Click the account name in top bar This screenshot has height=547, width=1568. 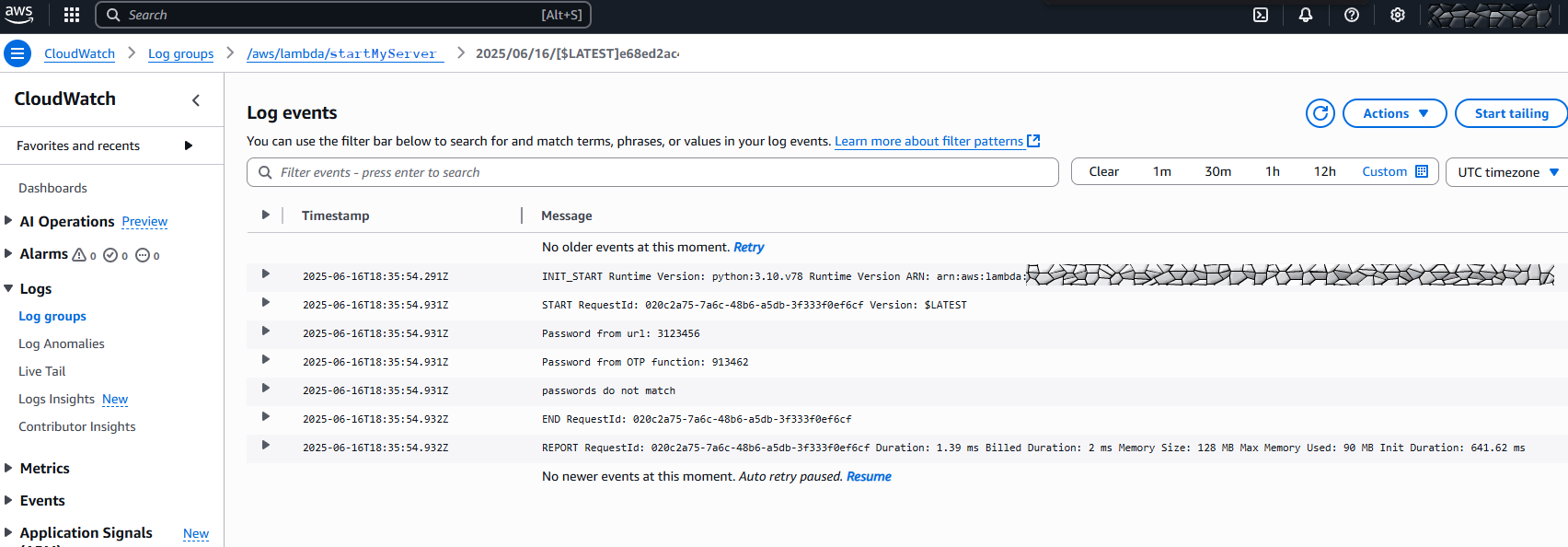click(1491, 15)
